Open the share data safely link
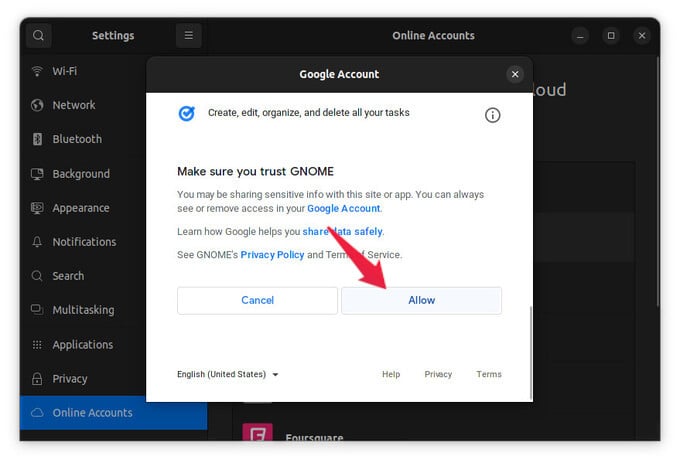The width and height of the screenshot is (680, 463). pyautogui.click(x=343, y=232)
